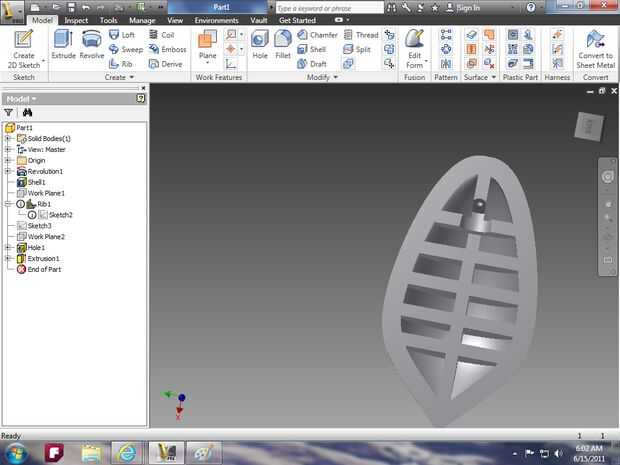Expand the Solid Bodies(1) tree node

[x=8, y=139]
